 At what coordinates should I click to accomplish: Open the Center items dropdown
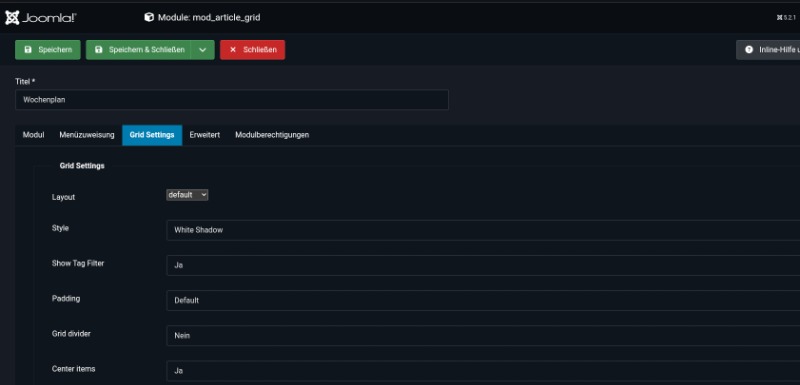click(483, 371)
